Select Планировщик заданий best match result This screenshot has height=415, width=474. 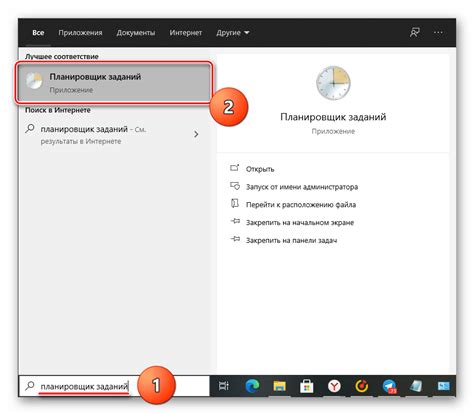[114, 83]
